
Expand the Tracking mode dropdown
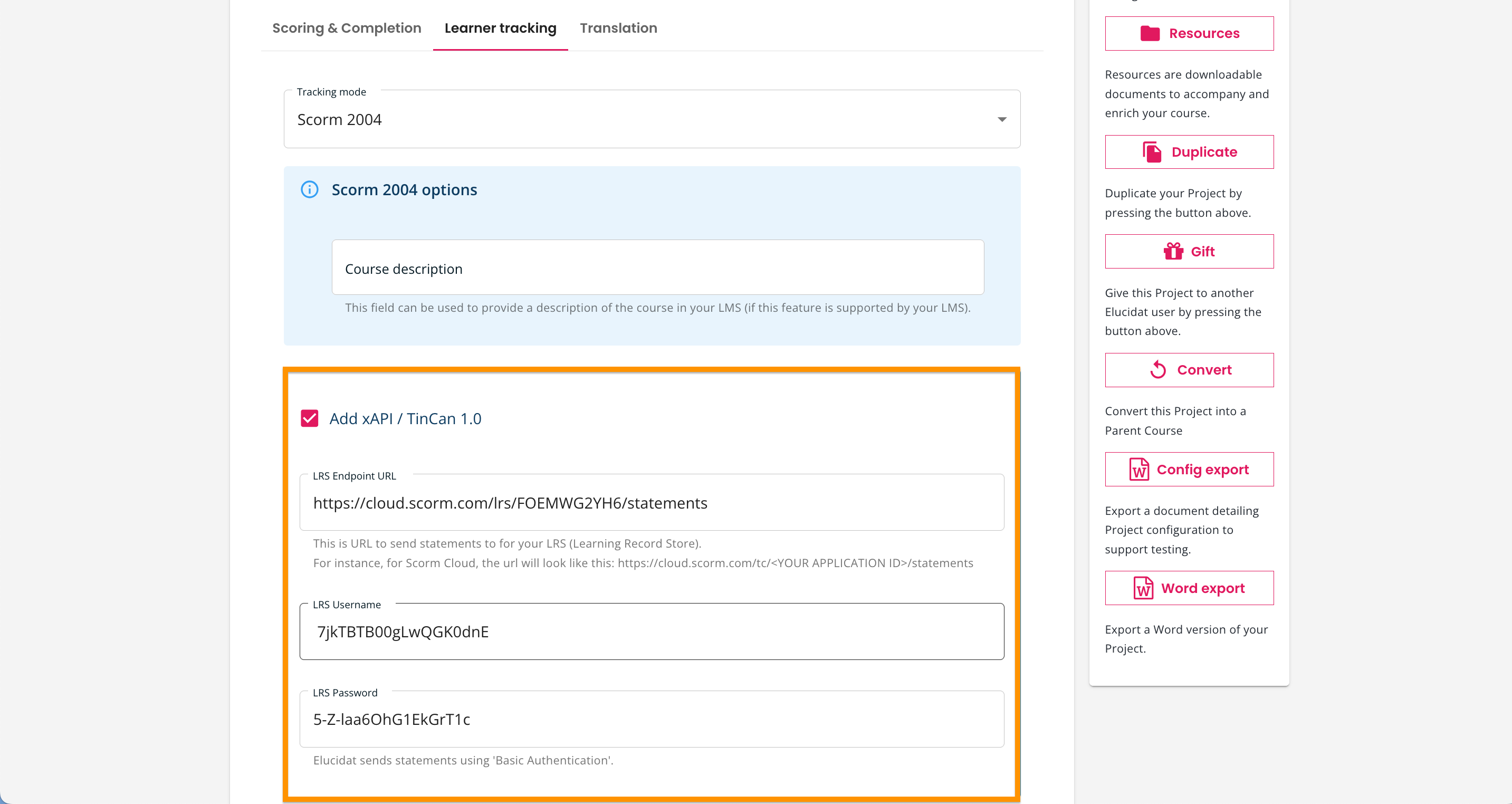tap(652, 119)
